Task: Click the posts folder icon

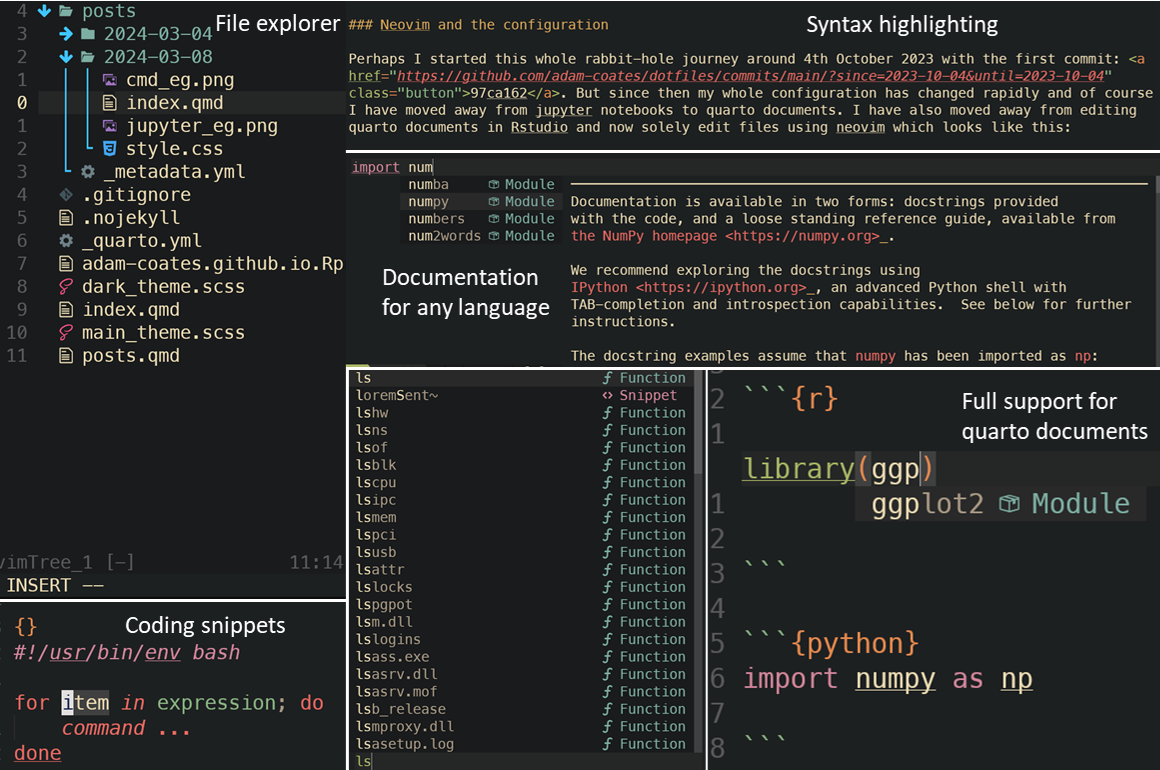Action: (x=66, y=10)
